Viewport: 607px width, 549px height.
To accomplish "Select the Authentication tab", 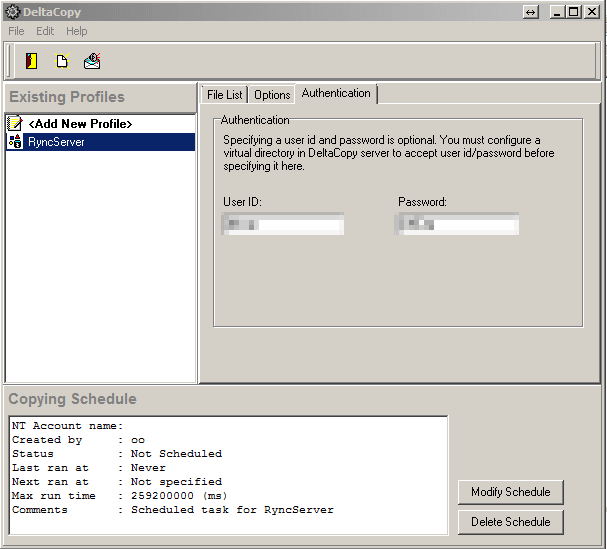I will (336, 93).
